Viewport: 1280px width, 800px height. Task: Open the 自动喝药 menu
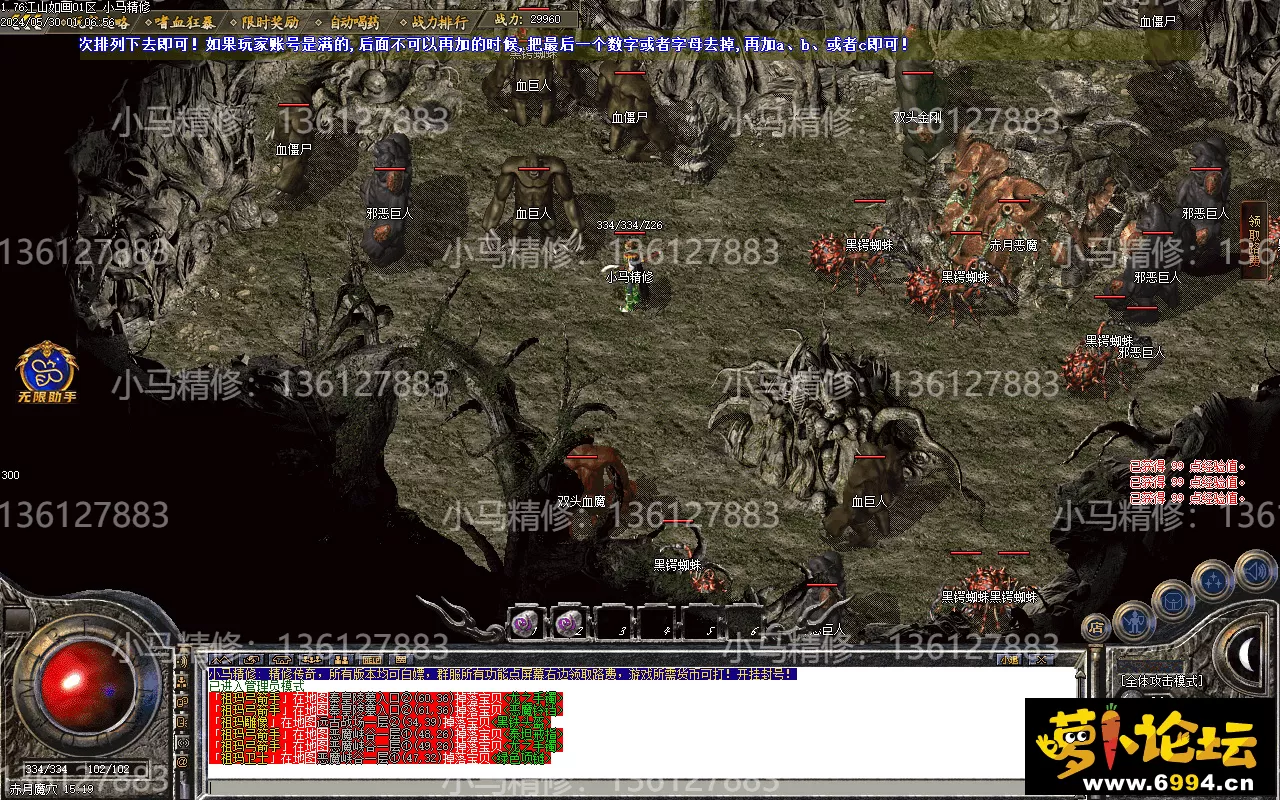pos(349,21)
